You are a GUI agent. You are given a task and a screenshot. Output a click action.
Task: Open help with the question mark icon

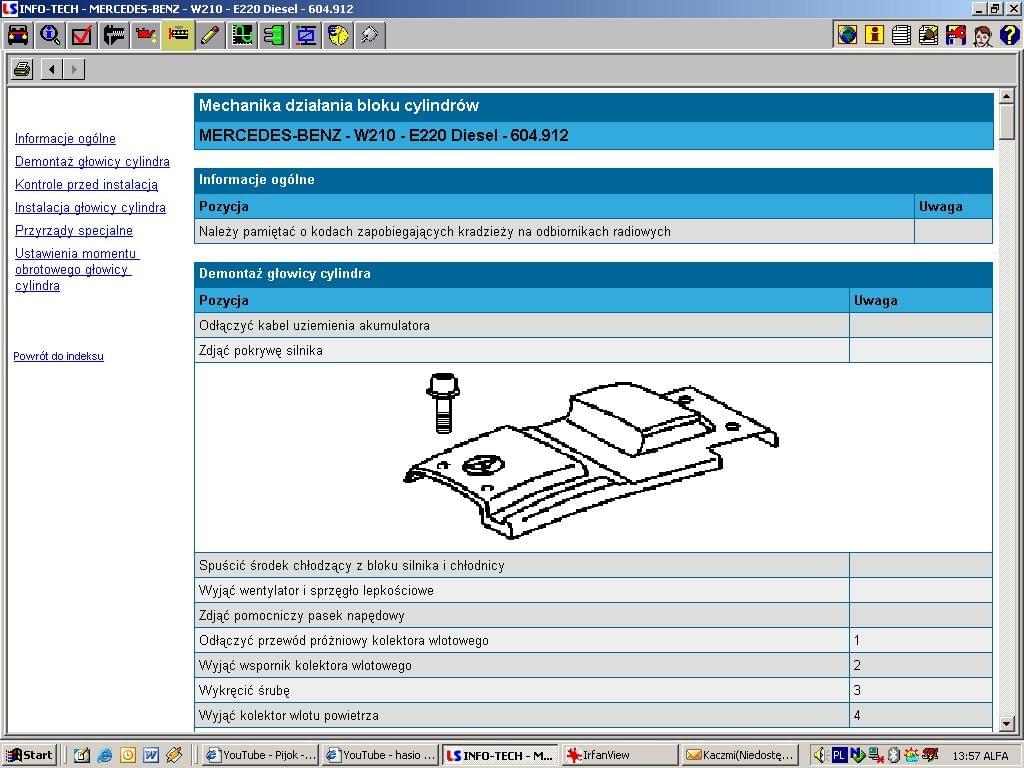(x=1008, y=35)
